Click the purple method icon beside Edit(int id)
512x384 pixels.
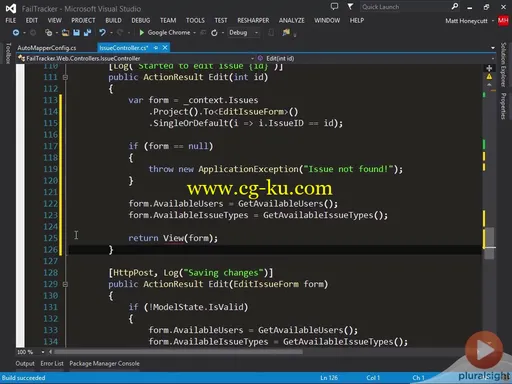point(261,58)
